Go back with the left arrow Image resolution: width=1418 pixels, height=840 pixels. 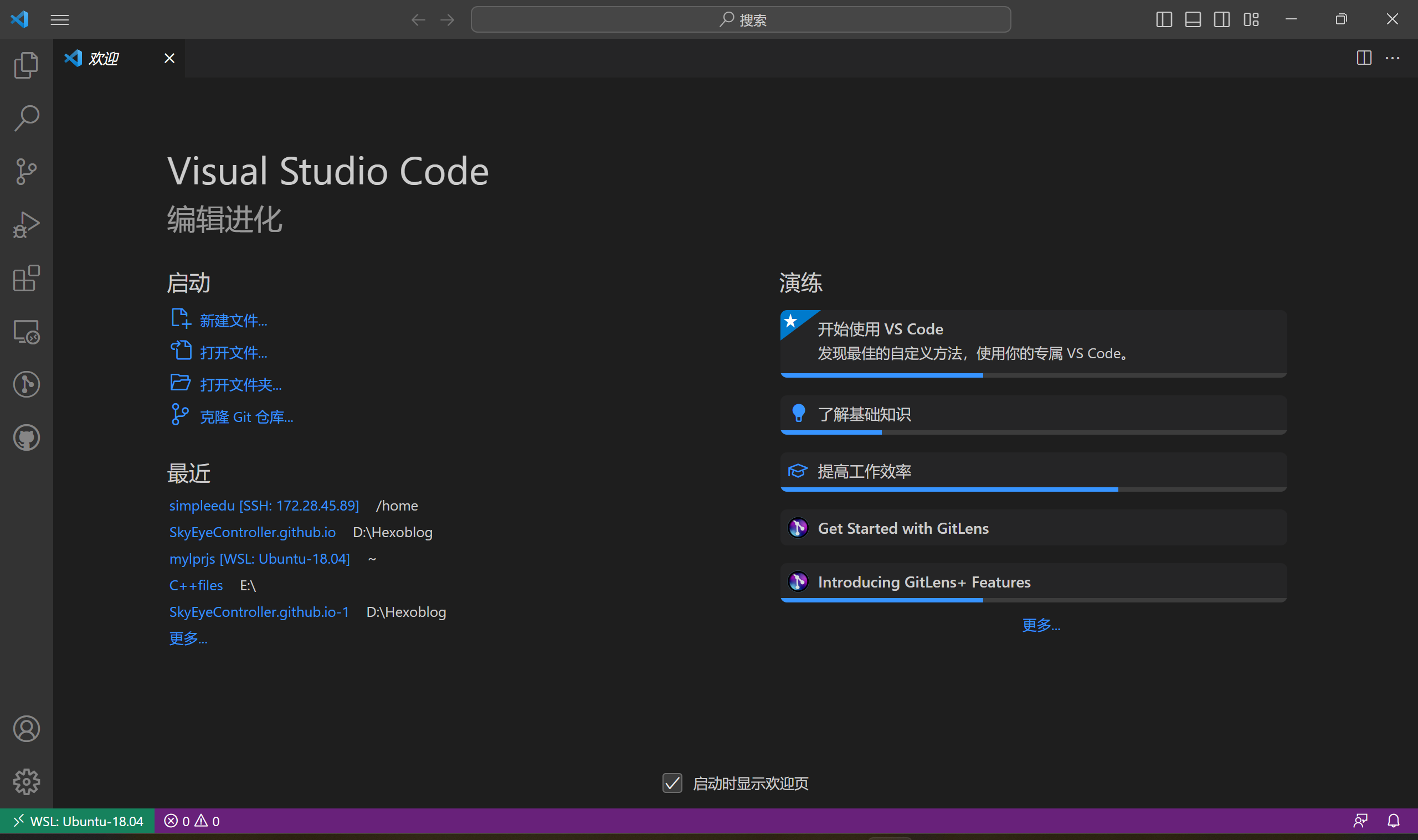coord(418,20)
